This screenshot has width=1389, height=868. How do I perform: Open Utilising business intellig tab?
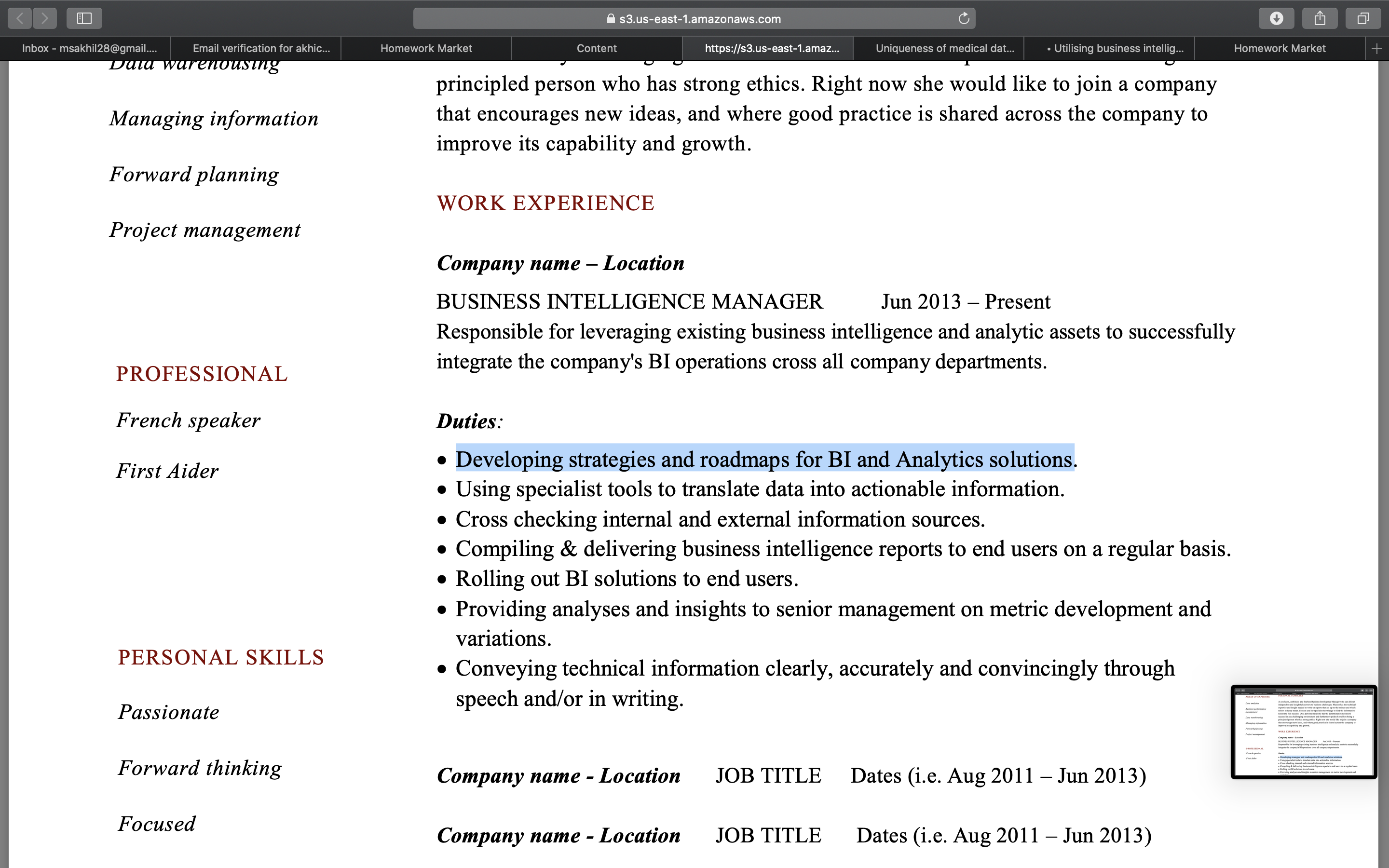(x=1109, y=49)
